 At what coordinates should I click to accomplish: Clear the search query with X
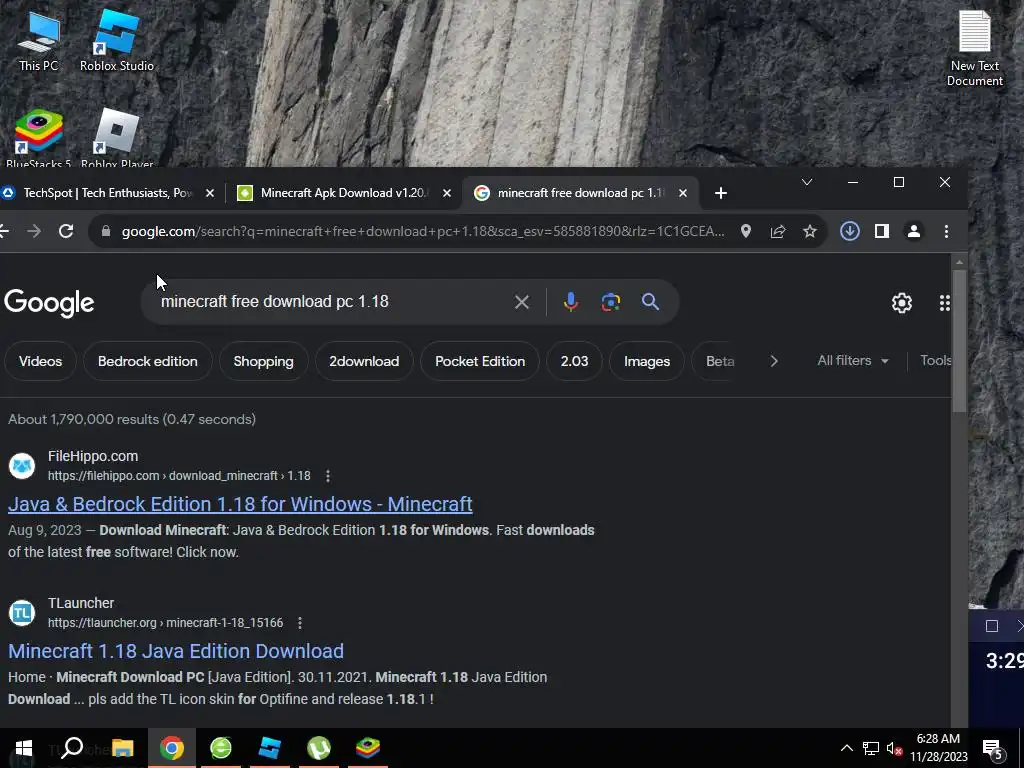[522, 302]
